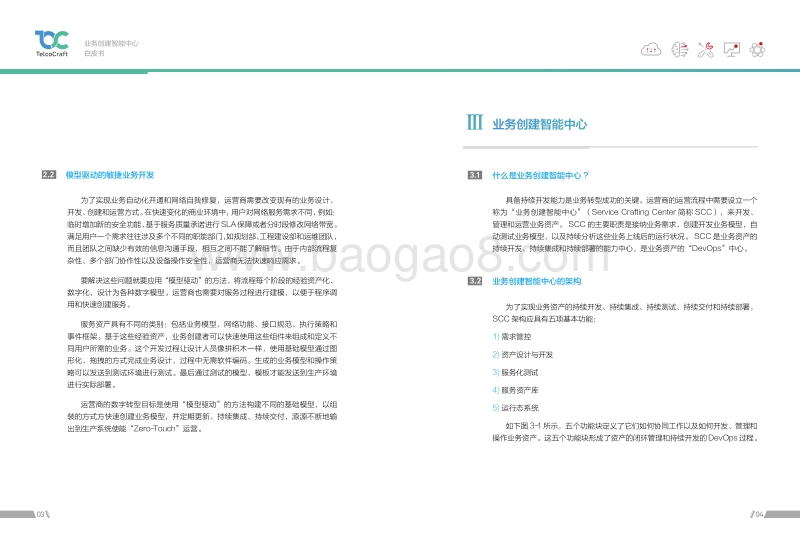Click list item 2) 资产设计与开发
800x543 pixels.
(522, 354)
